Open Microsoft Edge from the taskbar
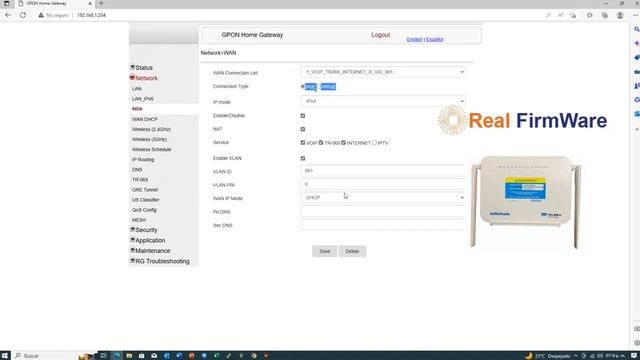Viewport: 640px width, 360px height. pos(116,356)
